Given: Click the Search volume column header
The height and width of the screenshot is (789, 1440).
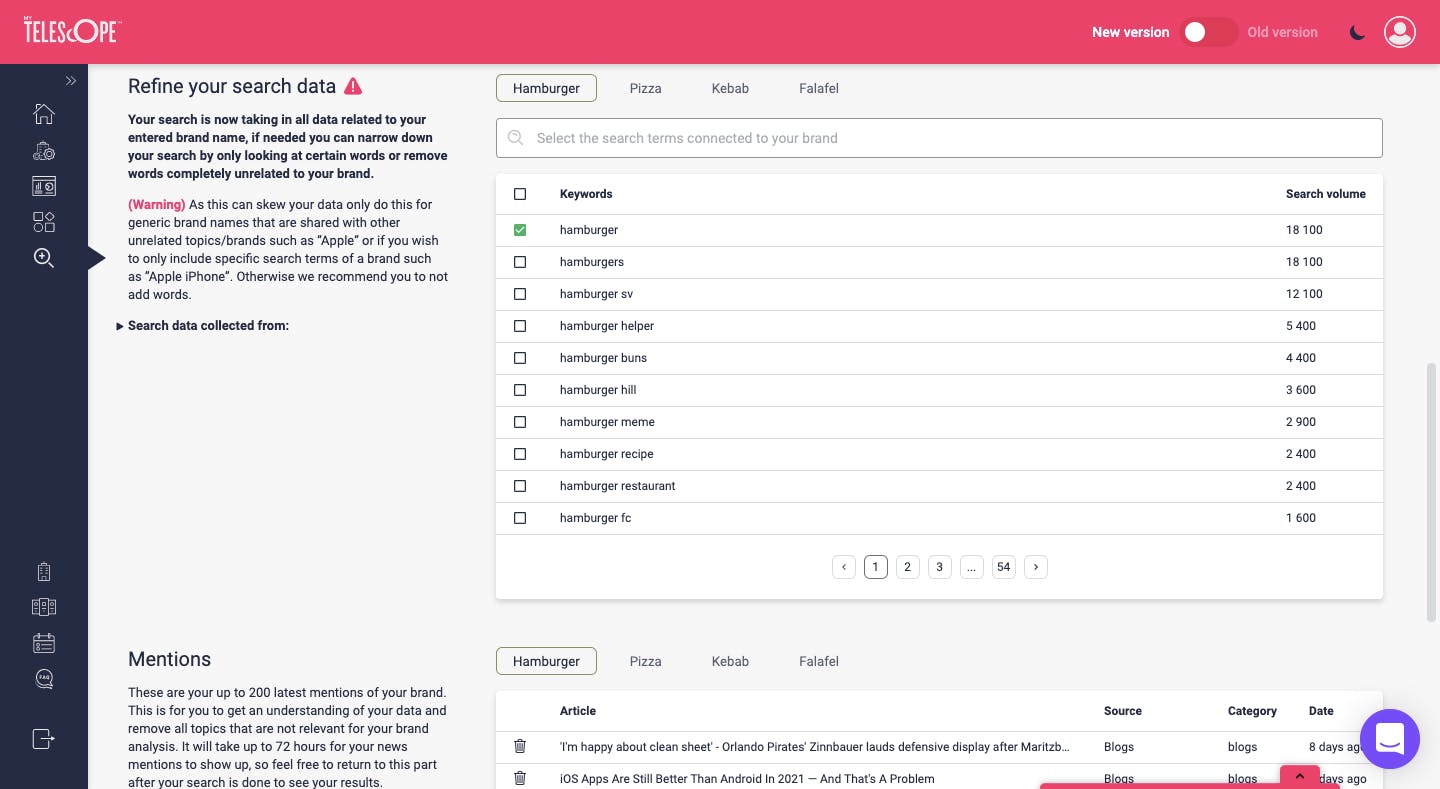Looking at the screenshot, I should [x=1326, y=194].
